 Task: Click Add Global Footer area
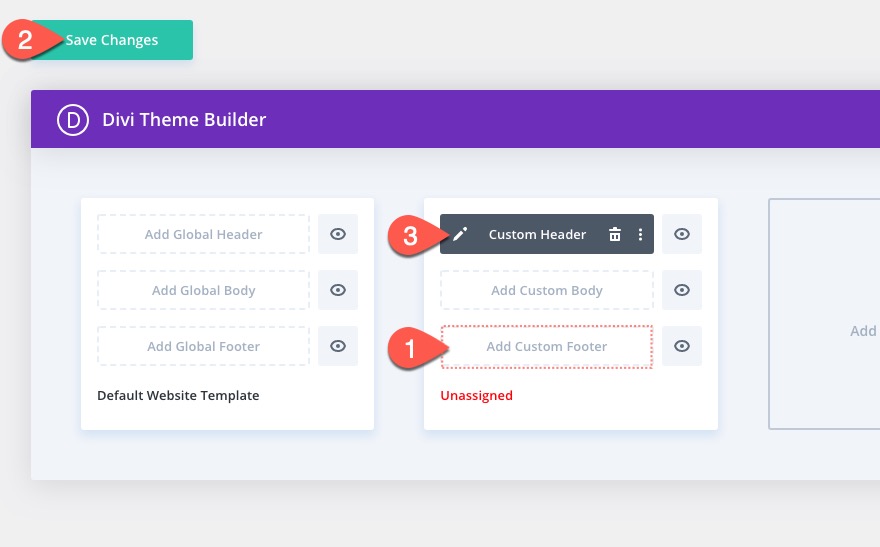(x=203, y=346)
